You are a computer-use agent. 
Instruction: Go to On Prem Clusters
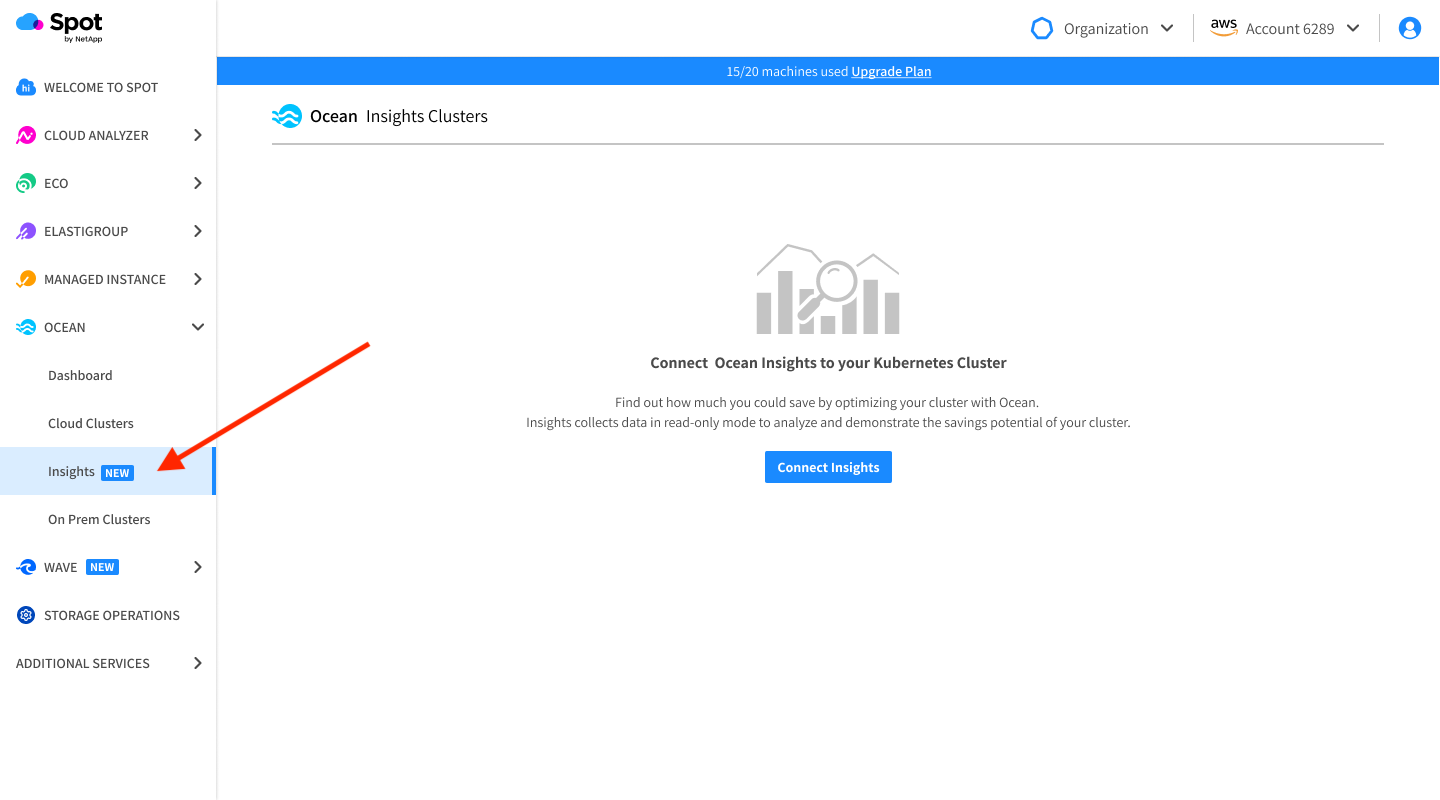tap(99, 519)
